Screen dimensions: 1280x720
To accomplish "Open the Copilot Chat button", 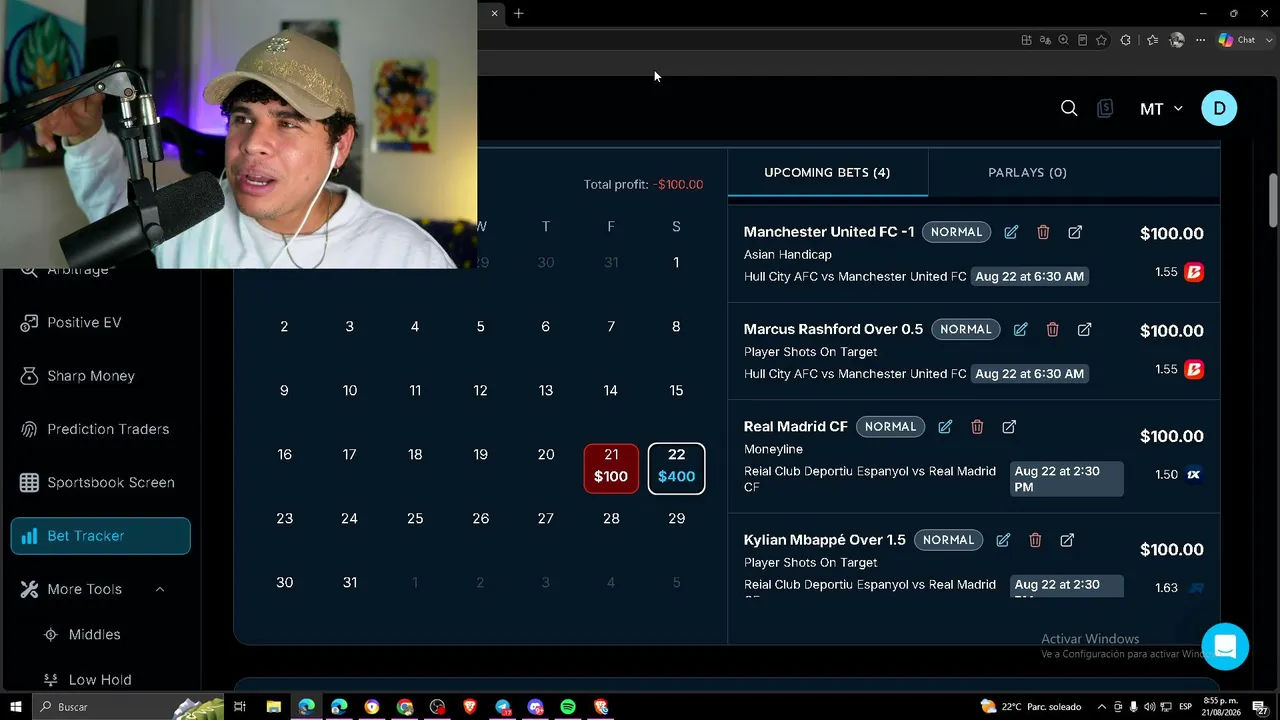I will (x=1237, y=40).
